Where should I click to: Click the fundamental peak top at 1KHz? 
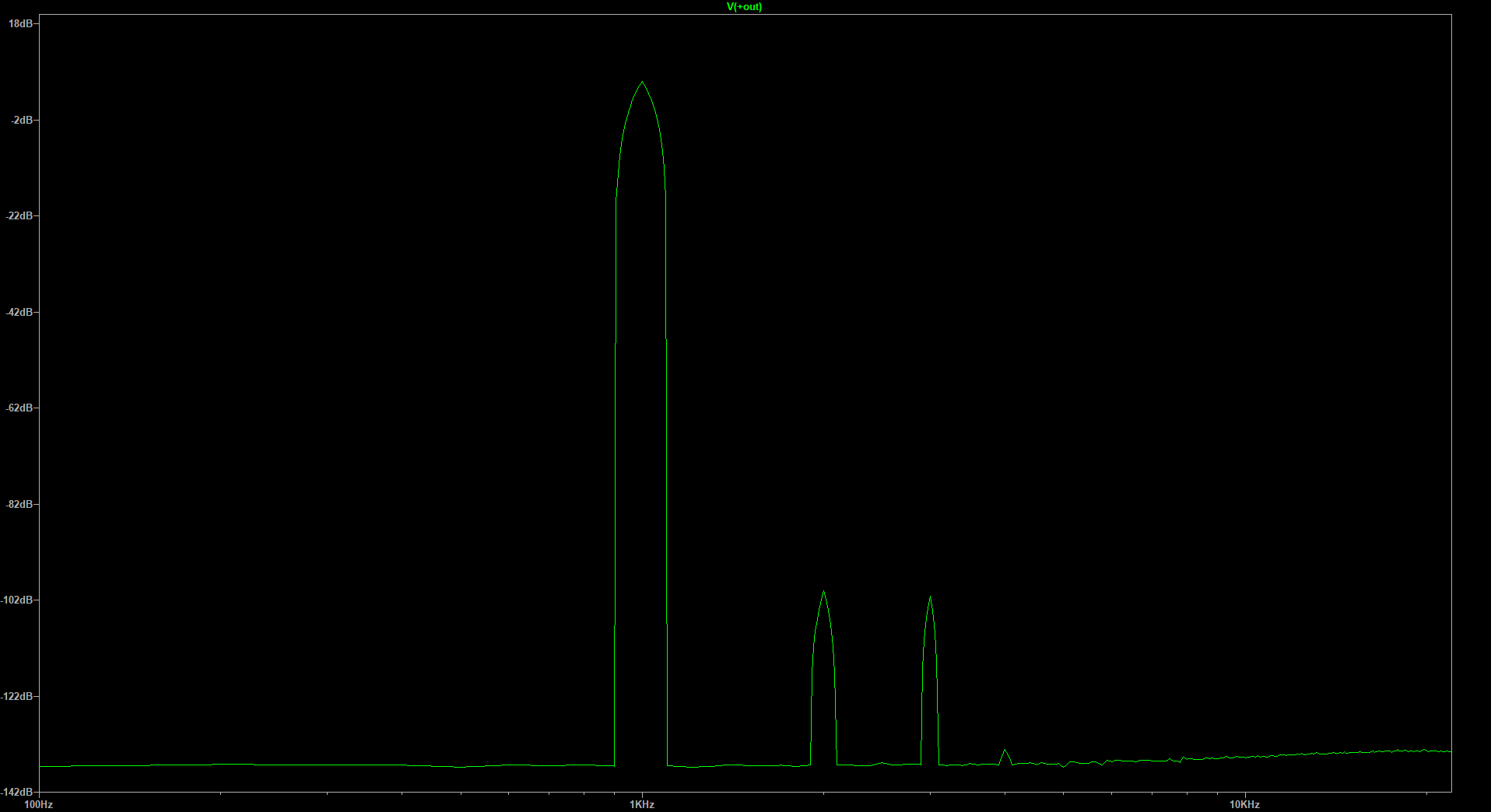click(x=642, y=82)
